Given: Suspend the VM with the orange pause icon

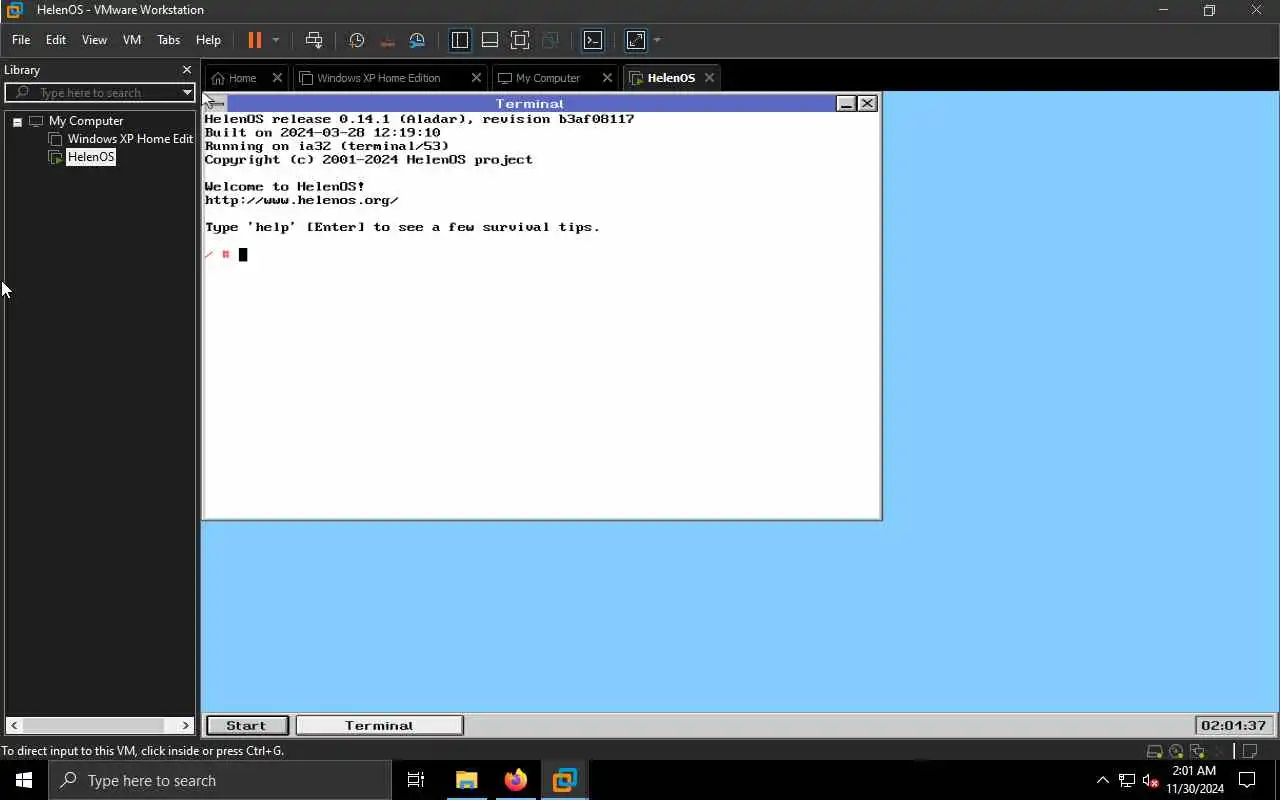Looking at the screenshot, I should [254, 40].
